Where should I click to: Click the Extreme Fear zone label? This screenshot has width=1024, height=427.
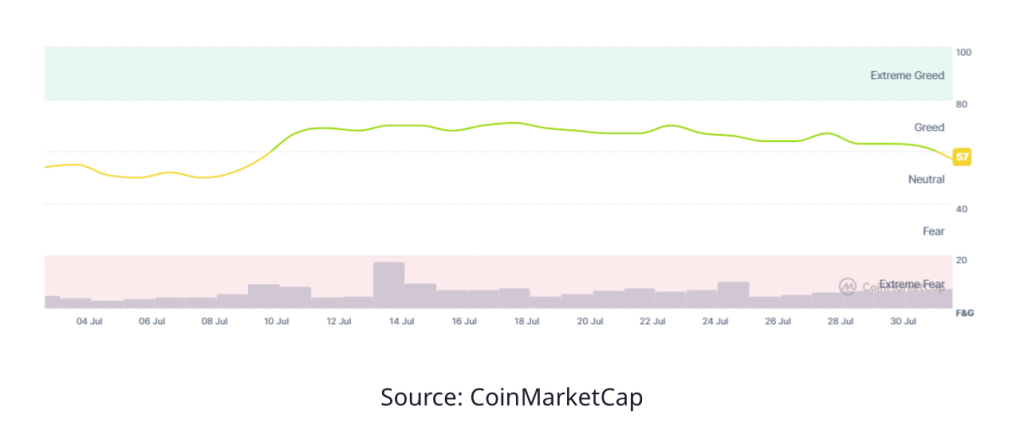pyautogui.click(x=912, y=285)
